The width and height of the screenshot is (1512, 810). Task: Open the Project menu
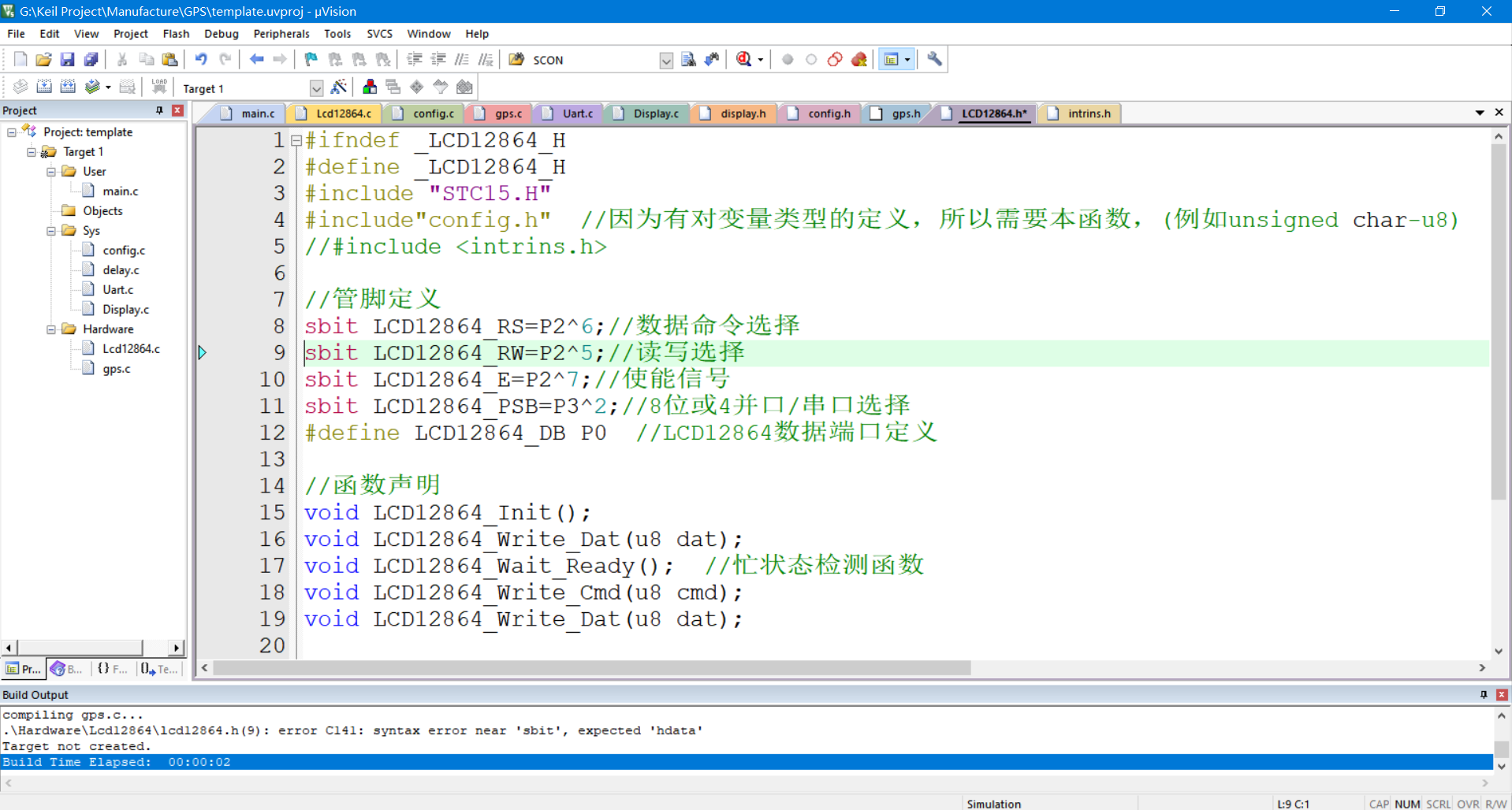point(130,34)
